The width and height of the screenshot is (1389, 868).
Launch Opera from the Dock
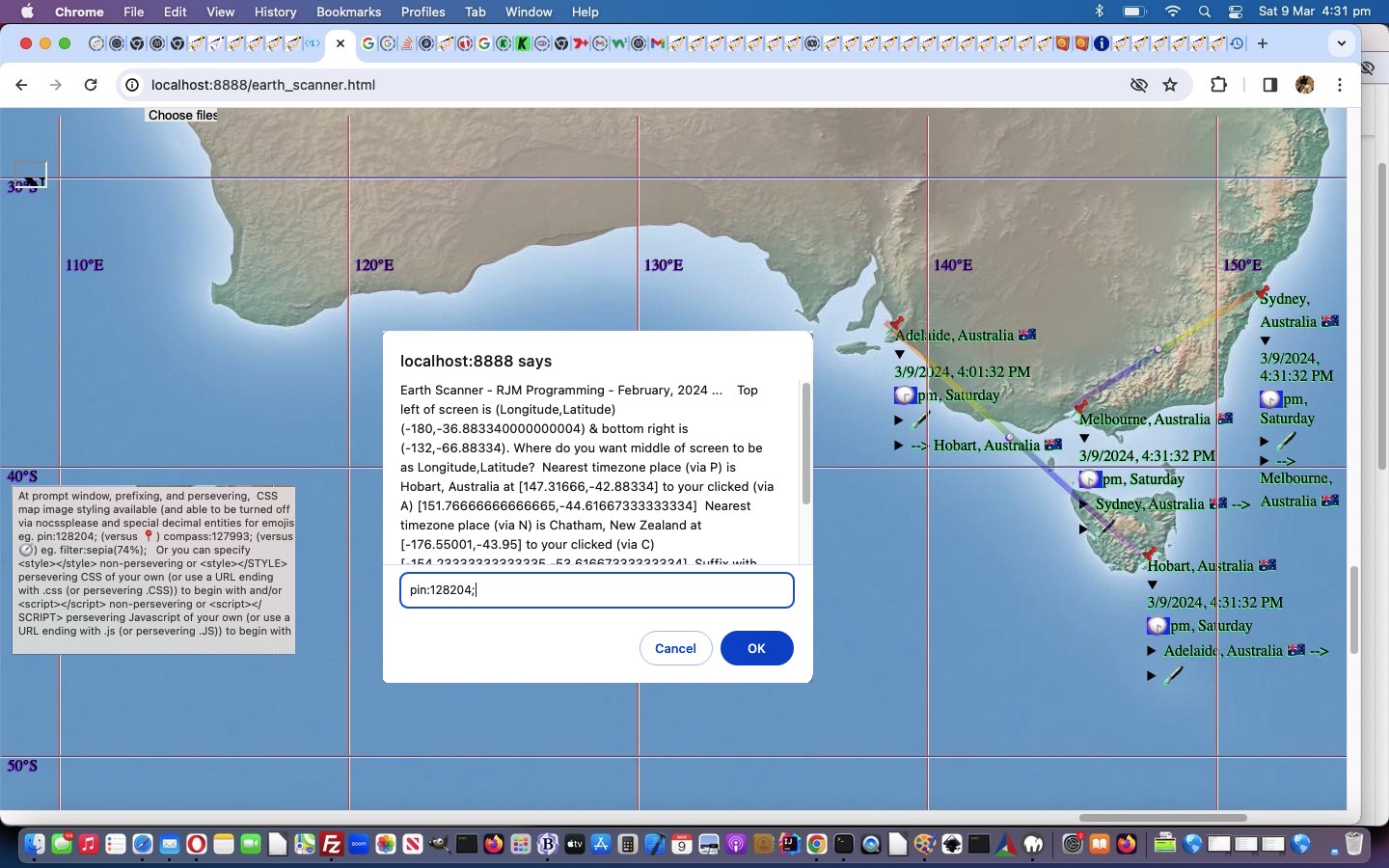197,845
